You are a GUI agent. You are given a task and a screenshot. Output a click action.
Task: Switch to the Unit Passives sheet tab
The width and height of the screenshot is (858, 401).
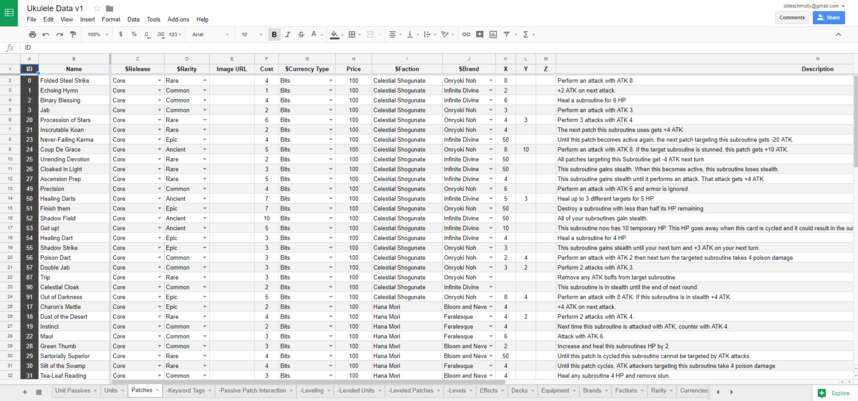point(76,391)
